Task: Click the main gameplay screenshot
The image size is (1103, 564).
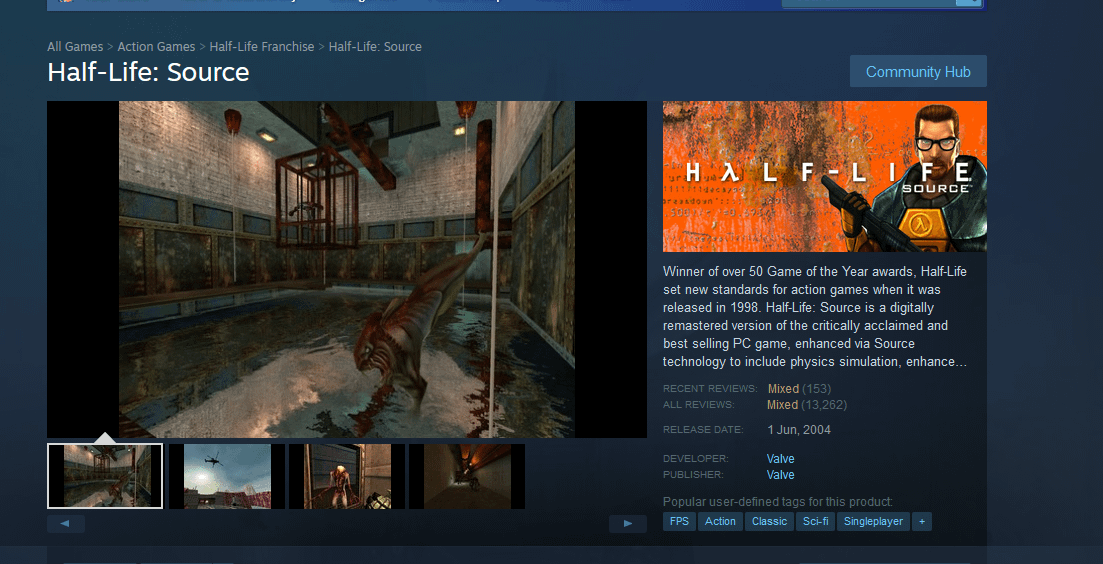Action: (x=346, y=269)
